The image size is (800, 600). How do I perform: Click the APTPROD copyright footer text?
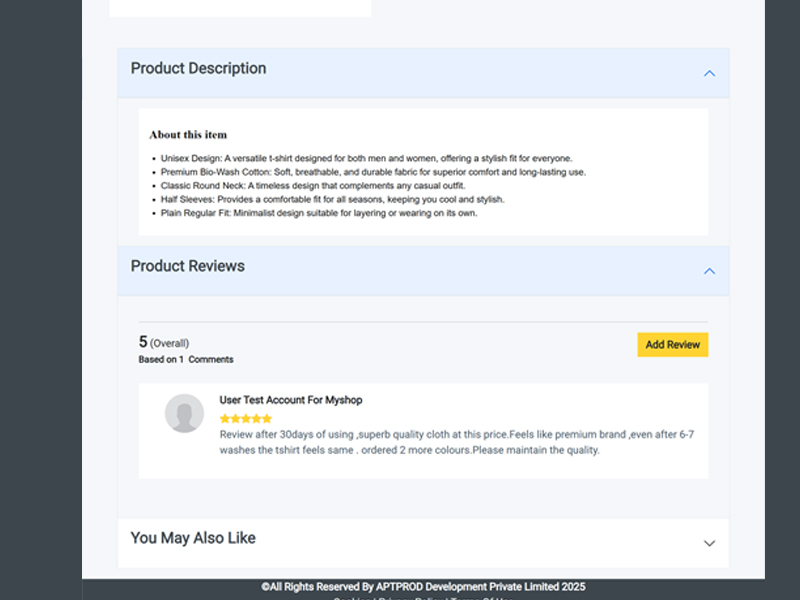tap(423, 587)
